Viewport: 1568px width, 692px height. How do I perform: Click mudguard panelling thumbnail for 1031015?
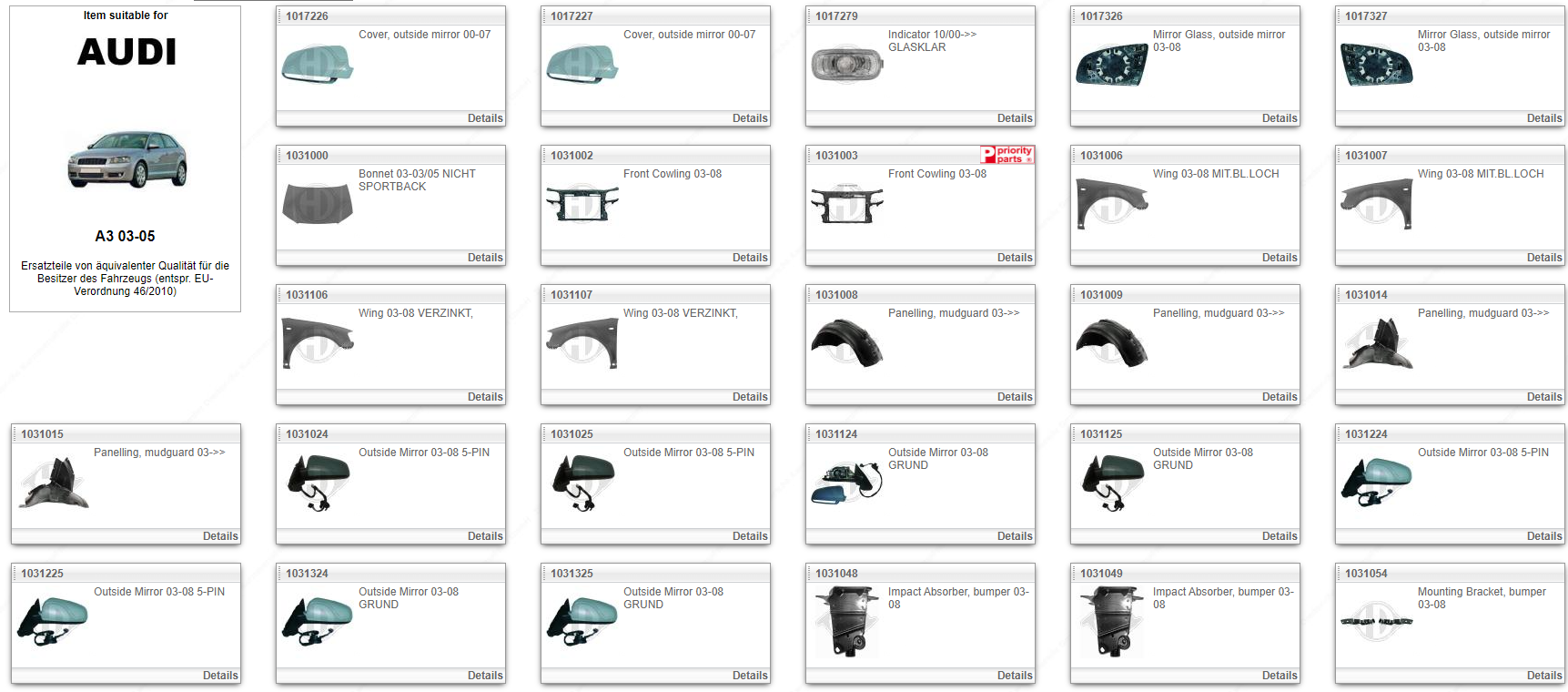pos(53,483)
